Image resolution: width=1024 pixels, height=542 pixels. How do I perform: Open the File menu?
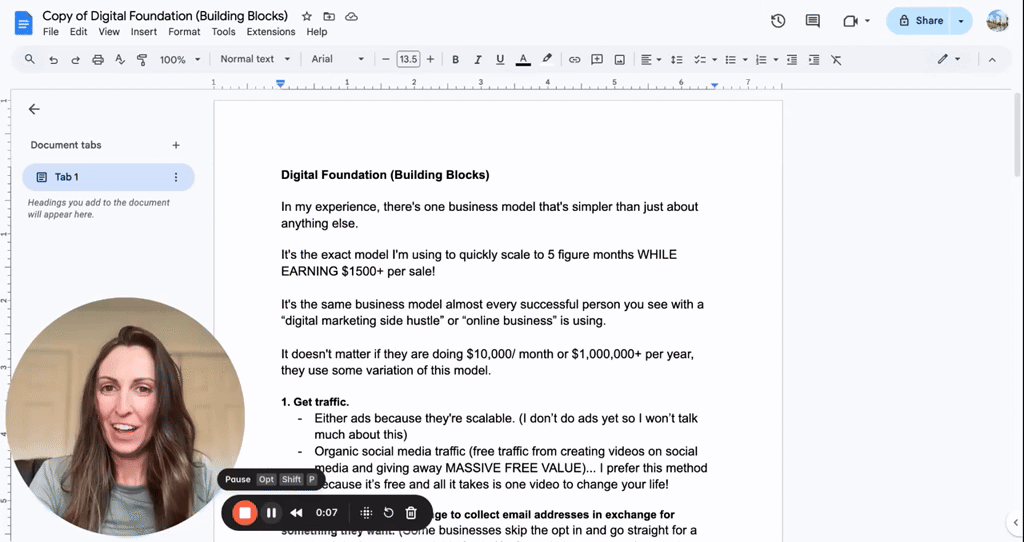pos(51,31)
